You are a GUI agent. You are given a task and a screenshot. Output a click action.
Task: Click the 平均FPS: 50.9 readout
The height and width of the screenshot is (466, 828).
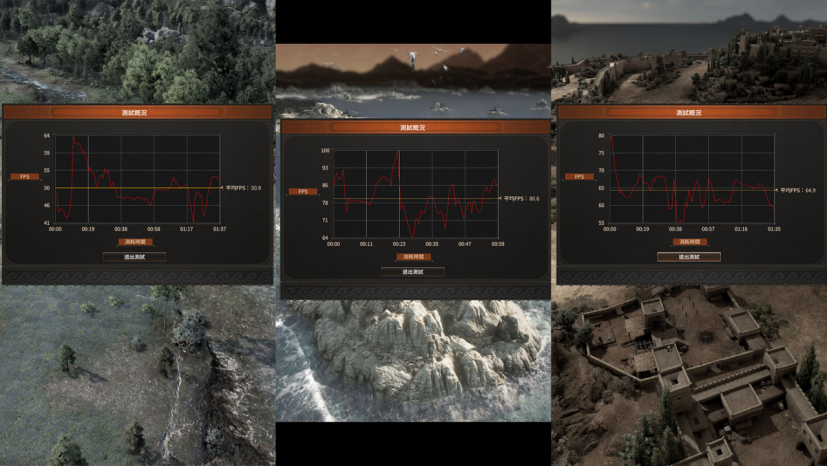pyautogui.click(x=243, y=188)
